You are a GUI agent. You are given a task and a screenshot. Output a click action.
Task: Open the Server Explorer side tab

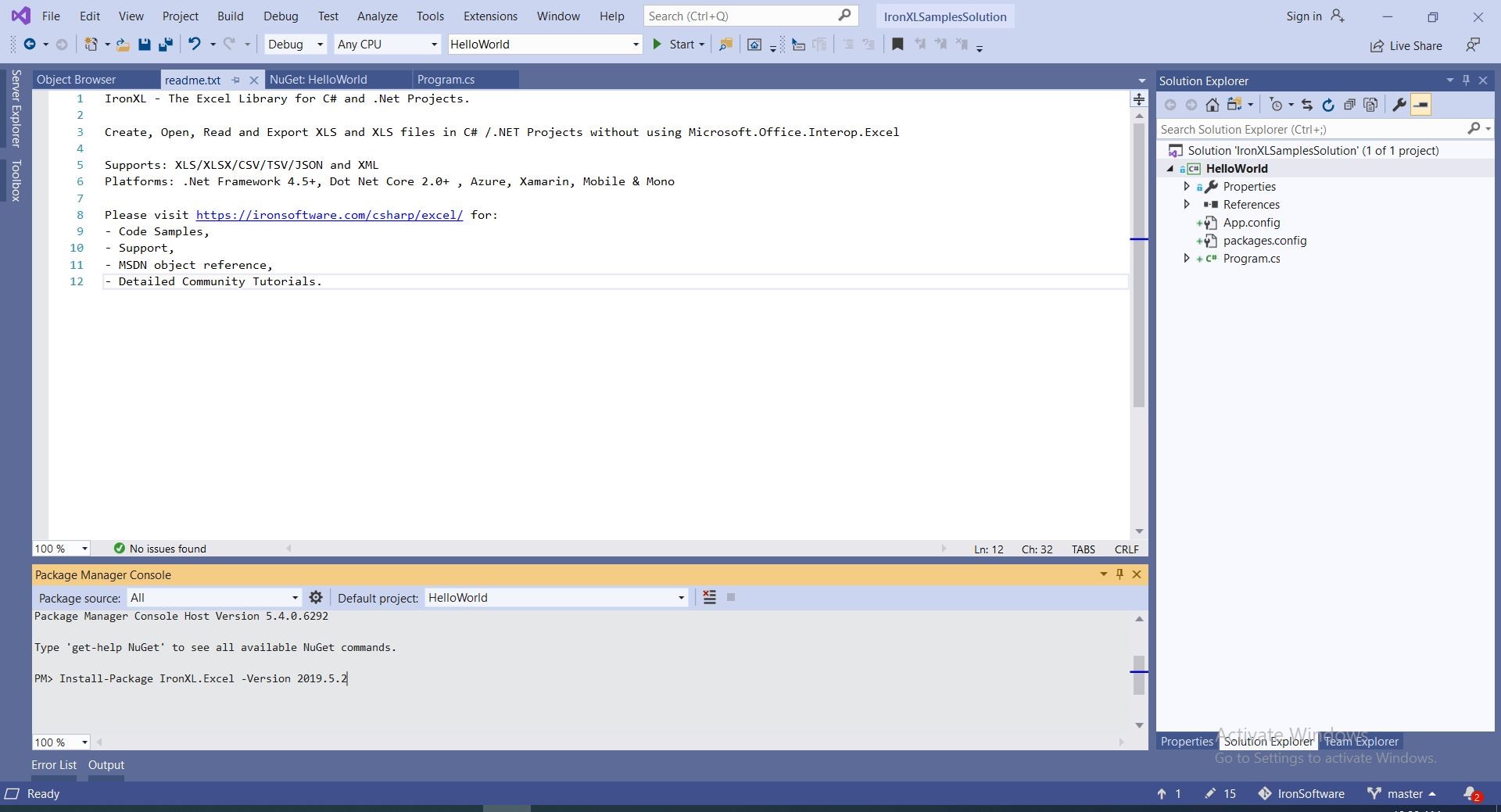click(16, 109)
